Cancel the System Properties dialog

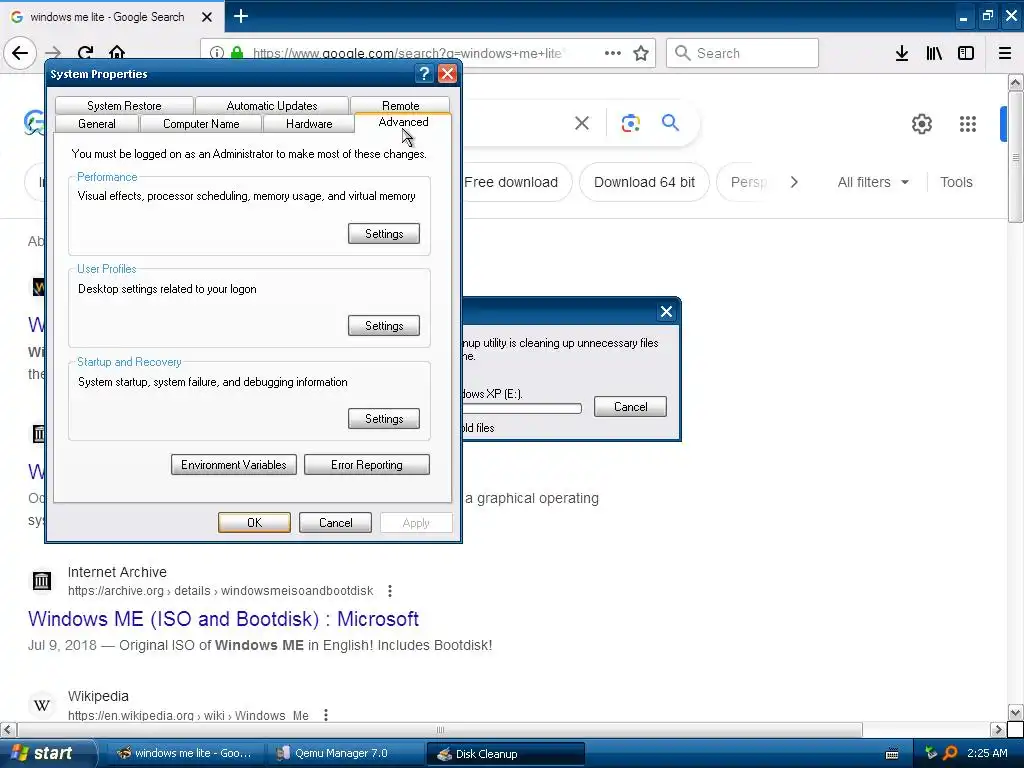(x=336, y=522)
